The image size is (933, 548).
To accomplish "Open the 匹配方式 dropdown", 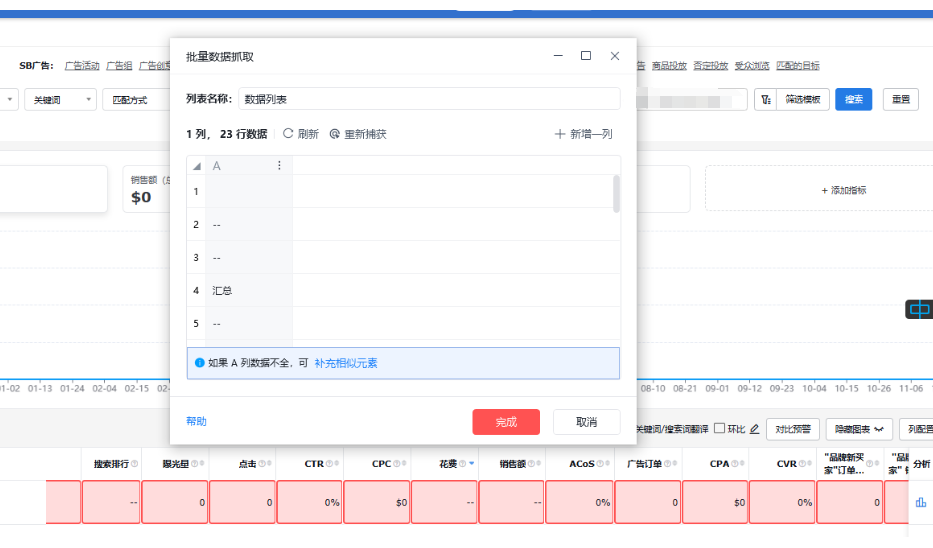I will pyautogui.click(x=137, y=99).
